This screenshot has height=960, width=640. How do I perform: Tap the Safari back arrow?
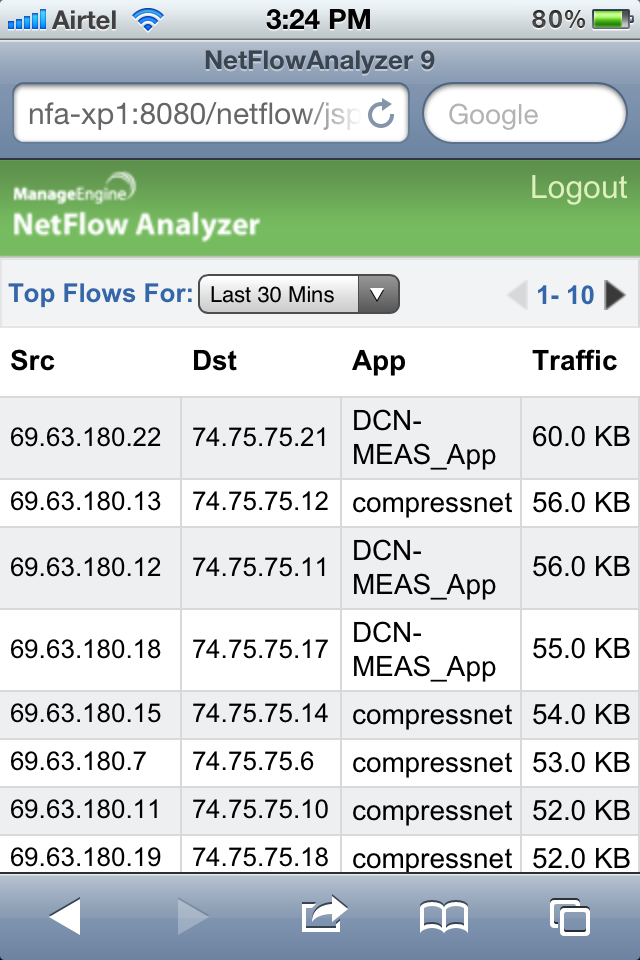tap(65, 917)
